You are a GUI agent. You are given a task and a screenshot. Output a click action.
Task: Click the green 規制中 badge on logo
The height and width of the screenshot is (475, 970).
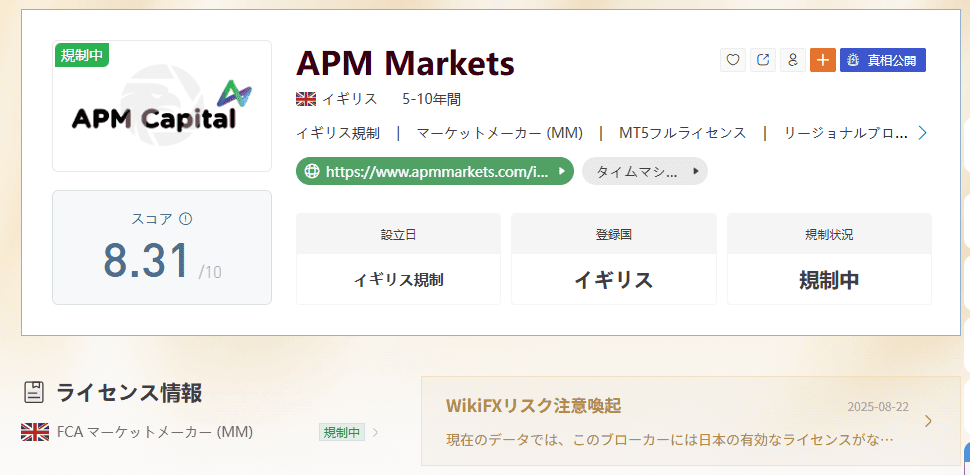(82, 55)
